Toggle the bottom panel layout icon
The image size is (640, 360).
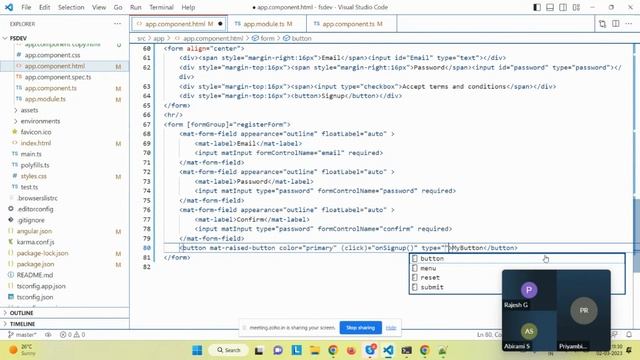point(550,7)
